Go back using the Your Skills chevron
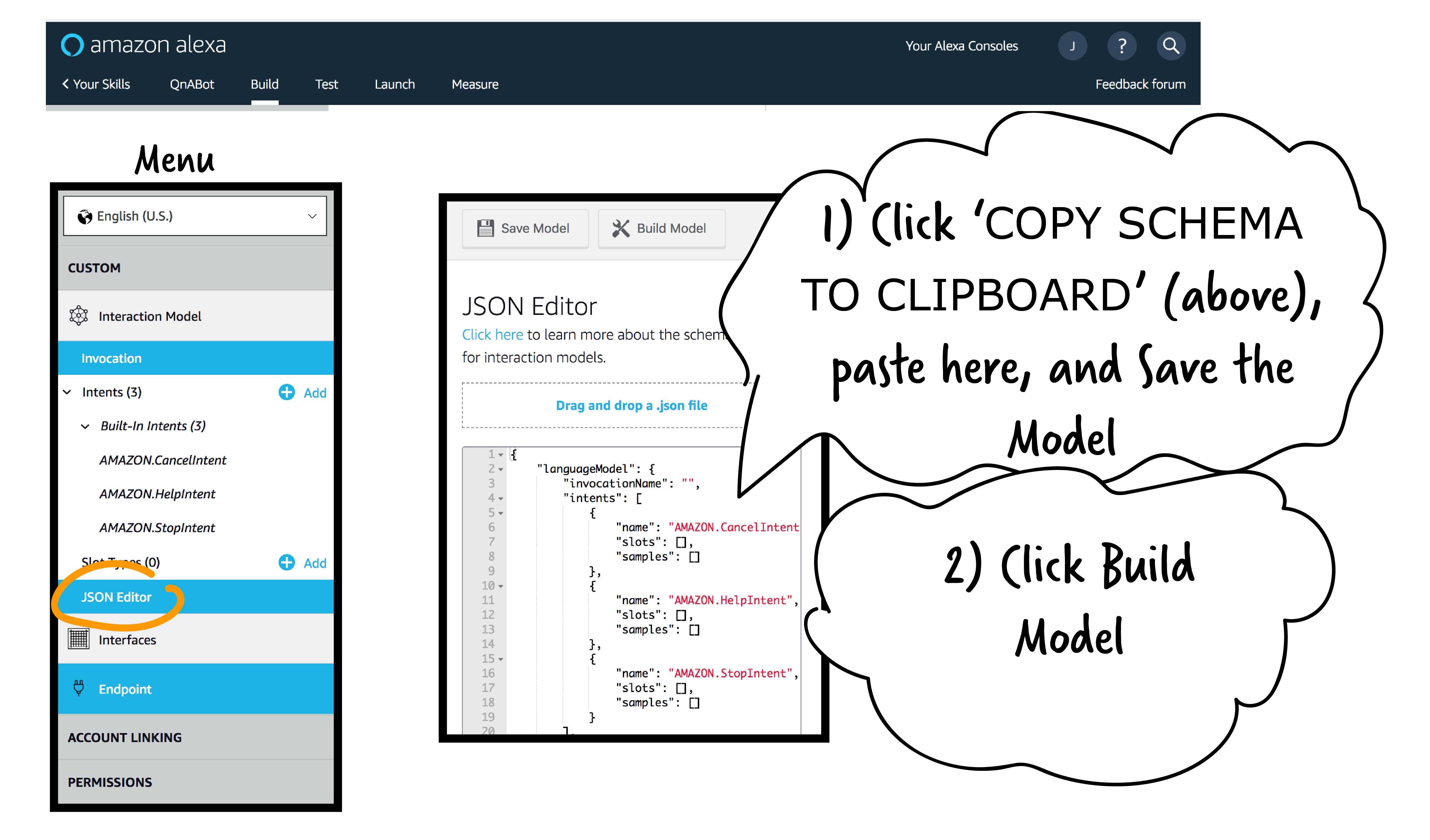This screenshot has height=840, width=1430. 65,84
